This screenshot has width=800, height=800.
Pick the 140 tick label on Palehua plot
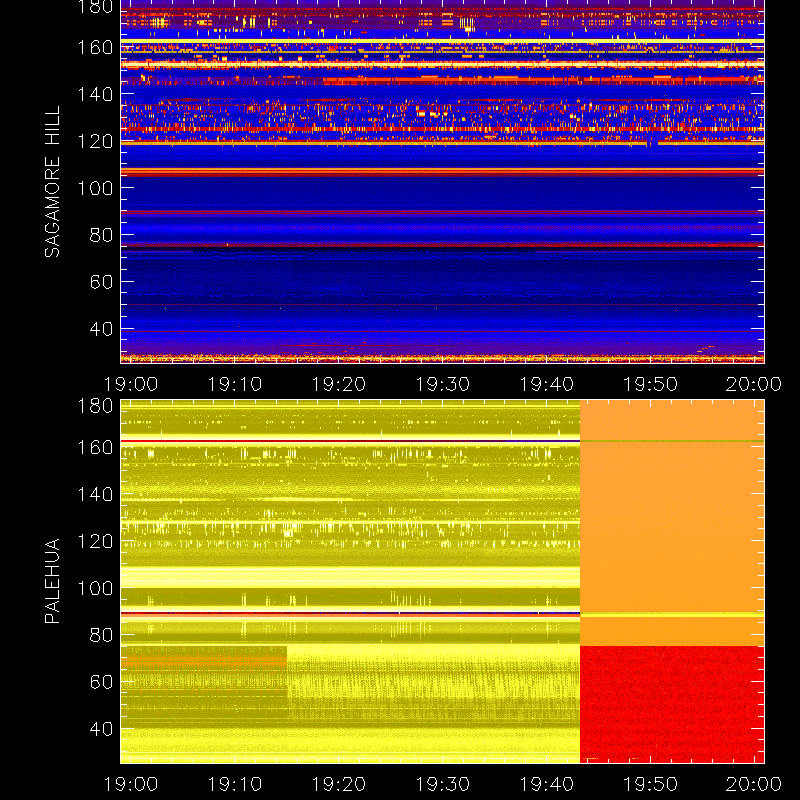[x=95, y=494]
